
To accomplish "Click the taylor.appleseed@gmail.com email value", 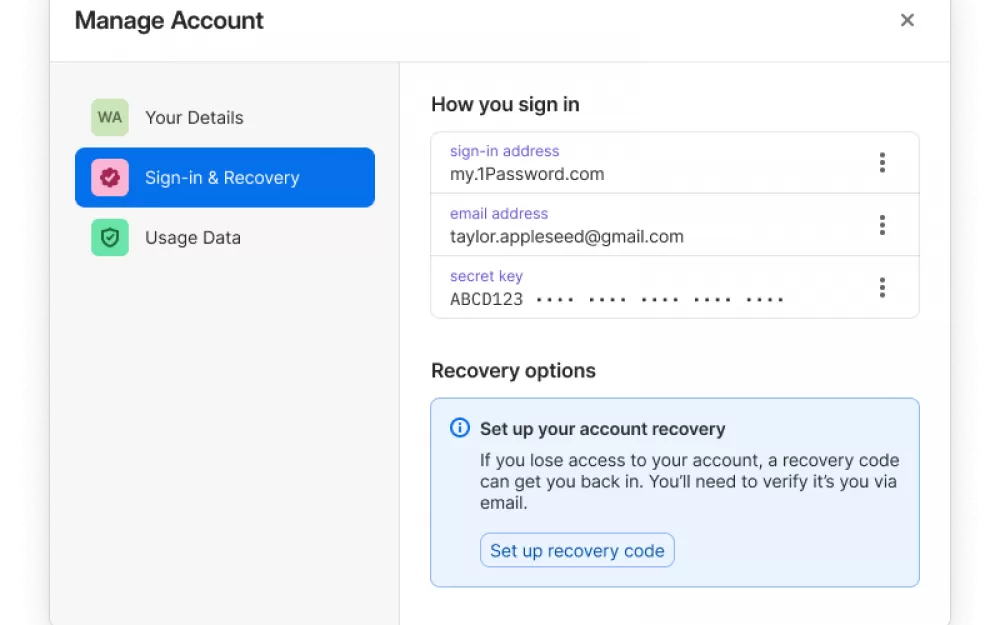I will click(566, 237).
